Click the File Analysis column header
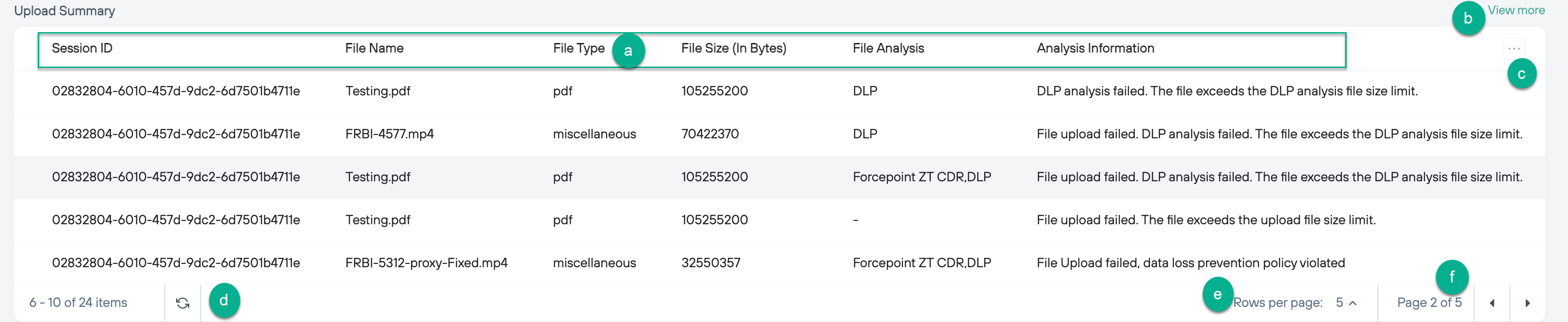This screenshot has height=322, width=1568. 888,48
